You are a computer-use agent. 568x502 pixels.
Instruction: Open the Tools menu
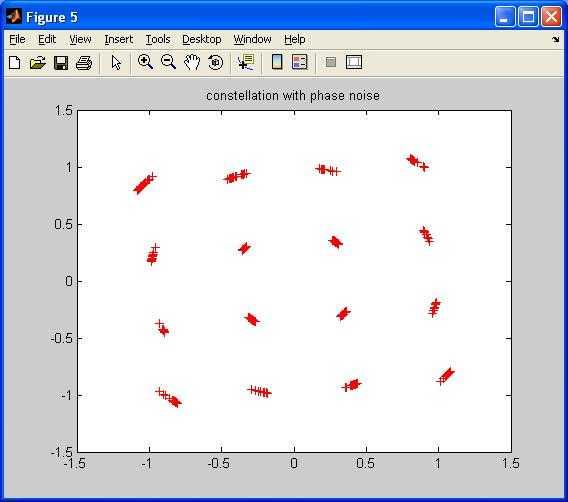[x=158, y=39]
